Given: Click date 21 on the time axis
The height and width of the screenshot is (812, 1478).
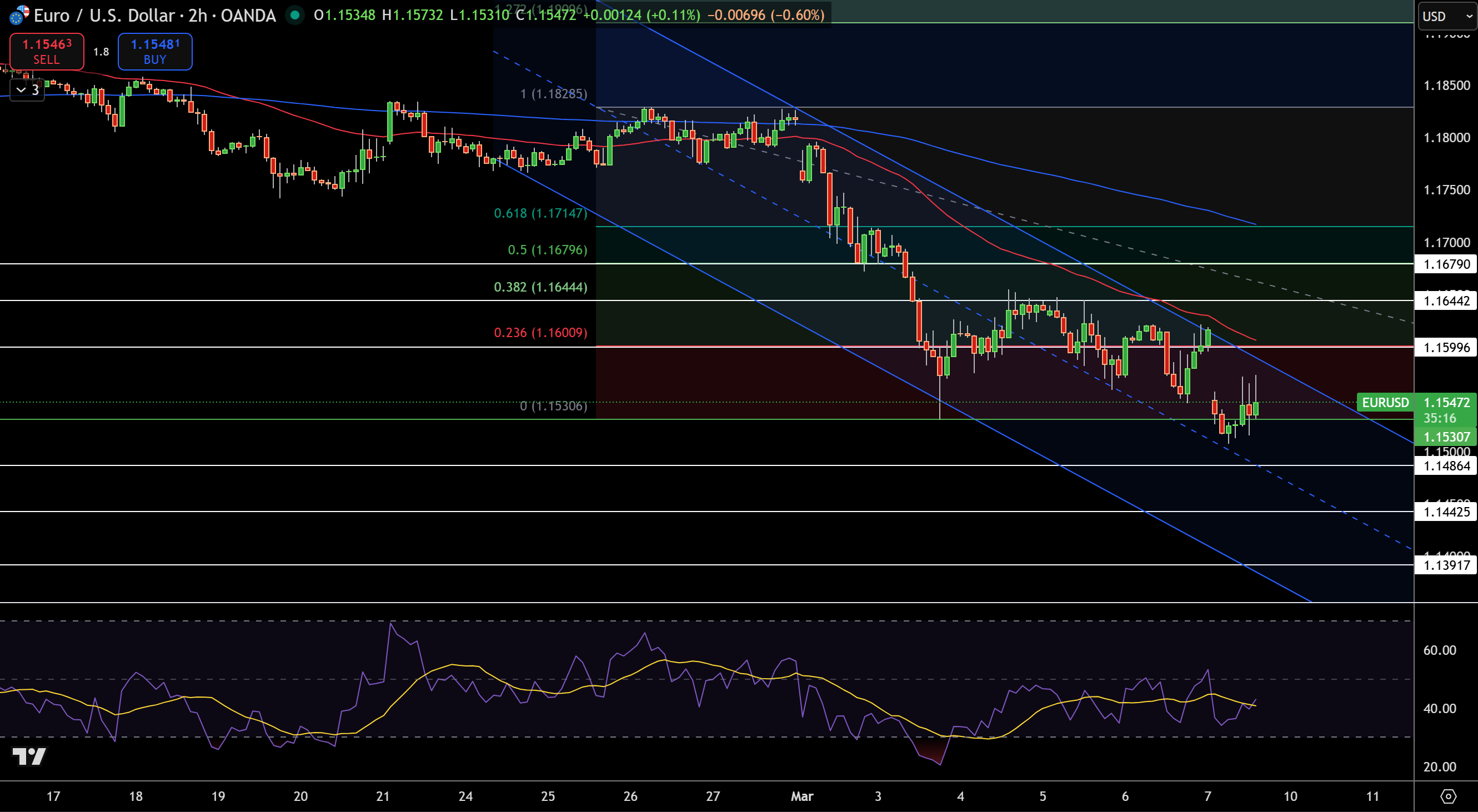Looking at the screenshot, I should 383,796.
